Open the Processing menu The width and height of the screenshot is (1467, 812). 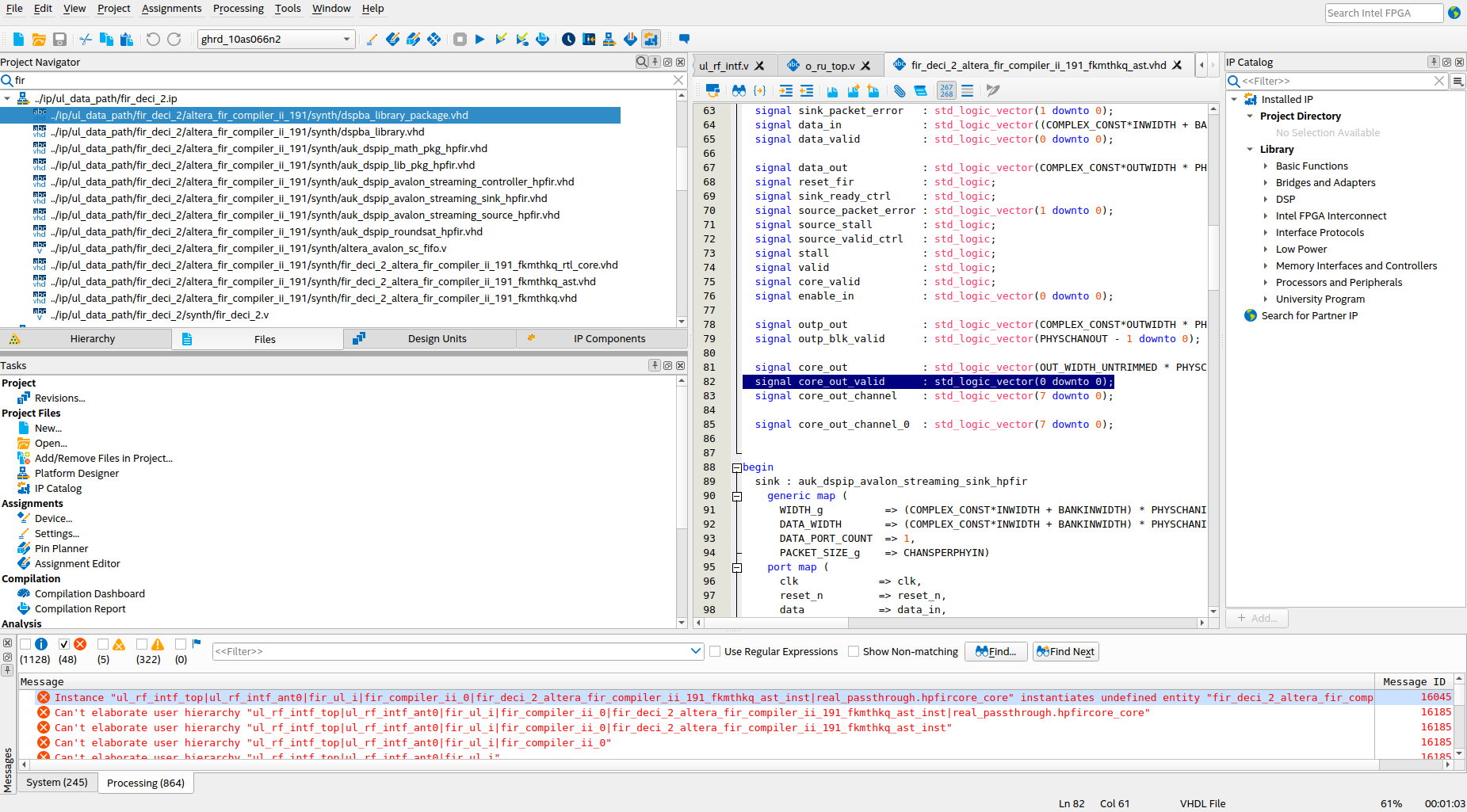[238, 9]
